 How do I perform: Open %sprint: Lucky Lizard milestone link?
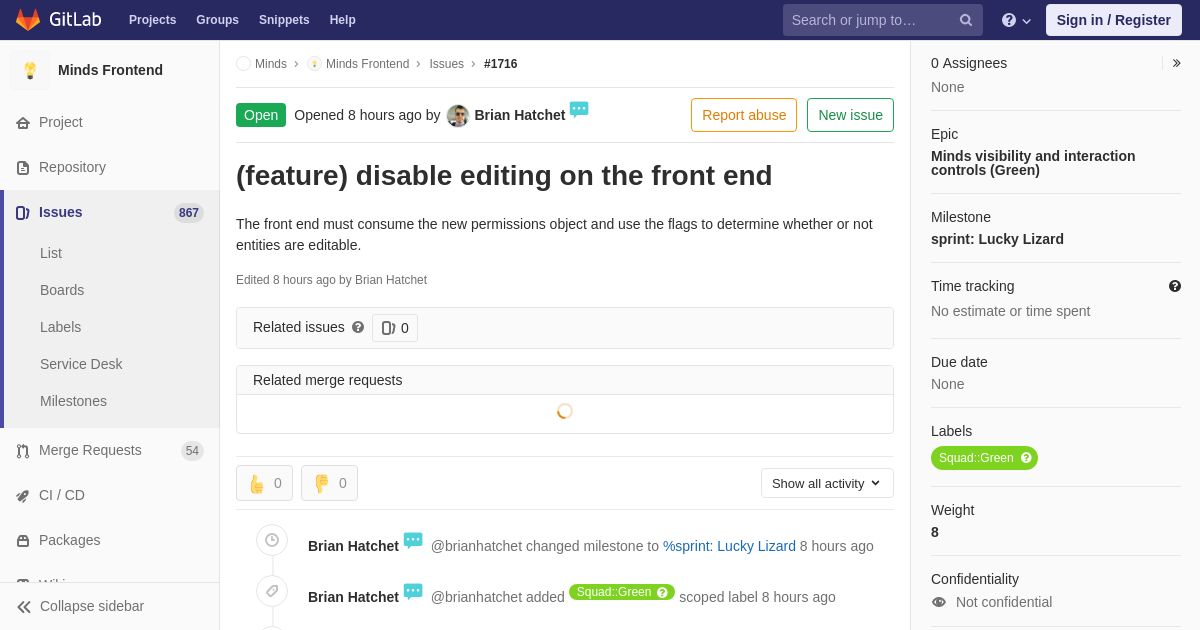click(729, 546)
